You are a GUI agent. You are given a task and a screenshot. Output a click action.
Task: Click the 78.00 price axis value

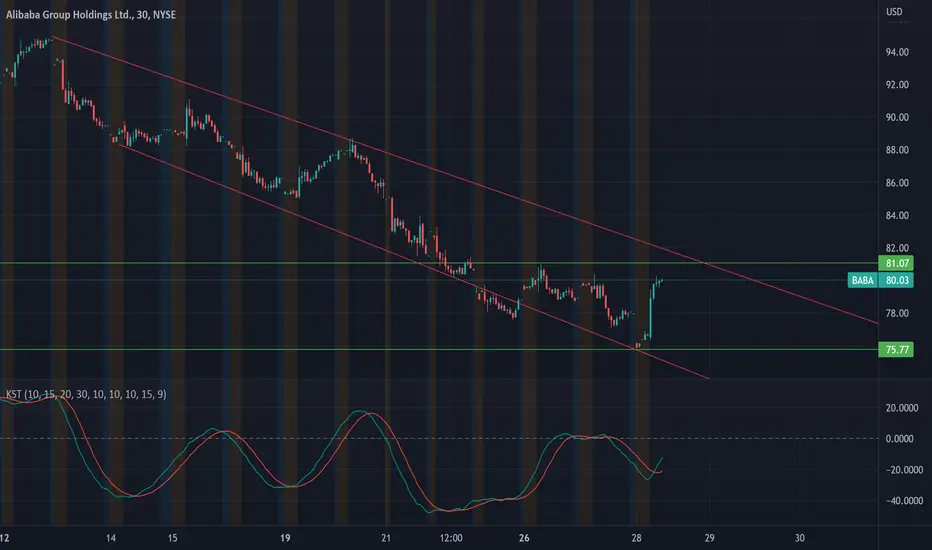[x=897, y=313]
